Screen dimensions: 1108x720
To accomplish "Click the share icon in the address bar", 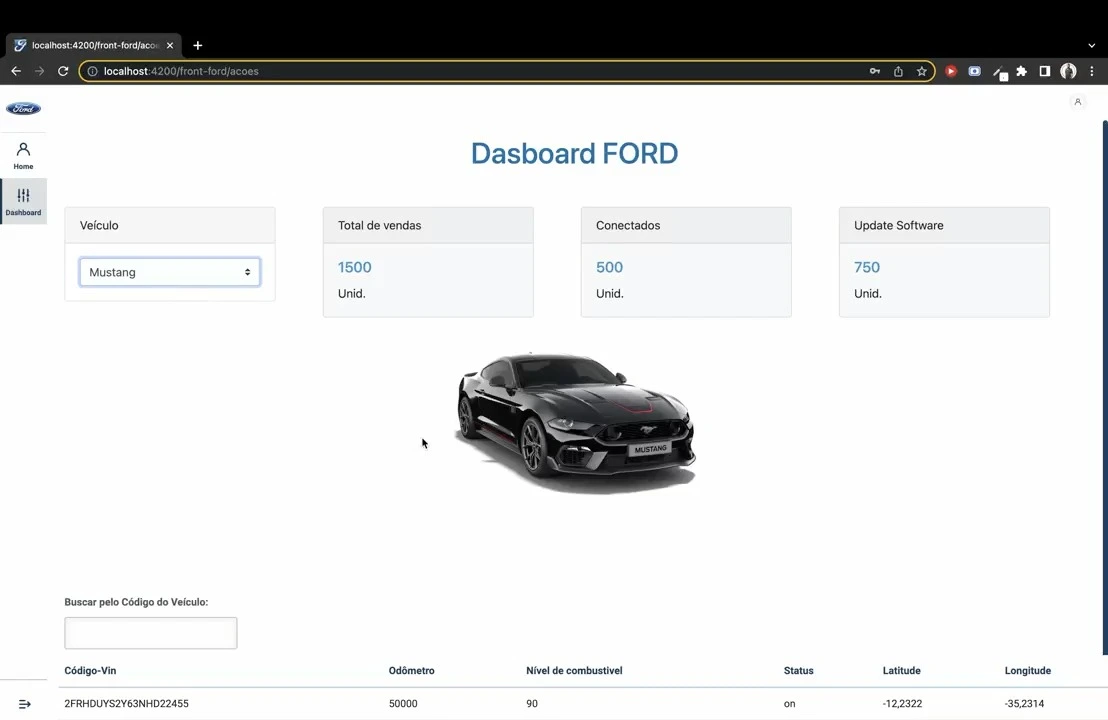I will 897,71.
